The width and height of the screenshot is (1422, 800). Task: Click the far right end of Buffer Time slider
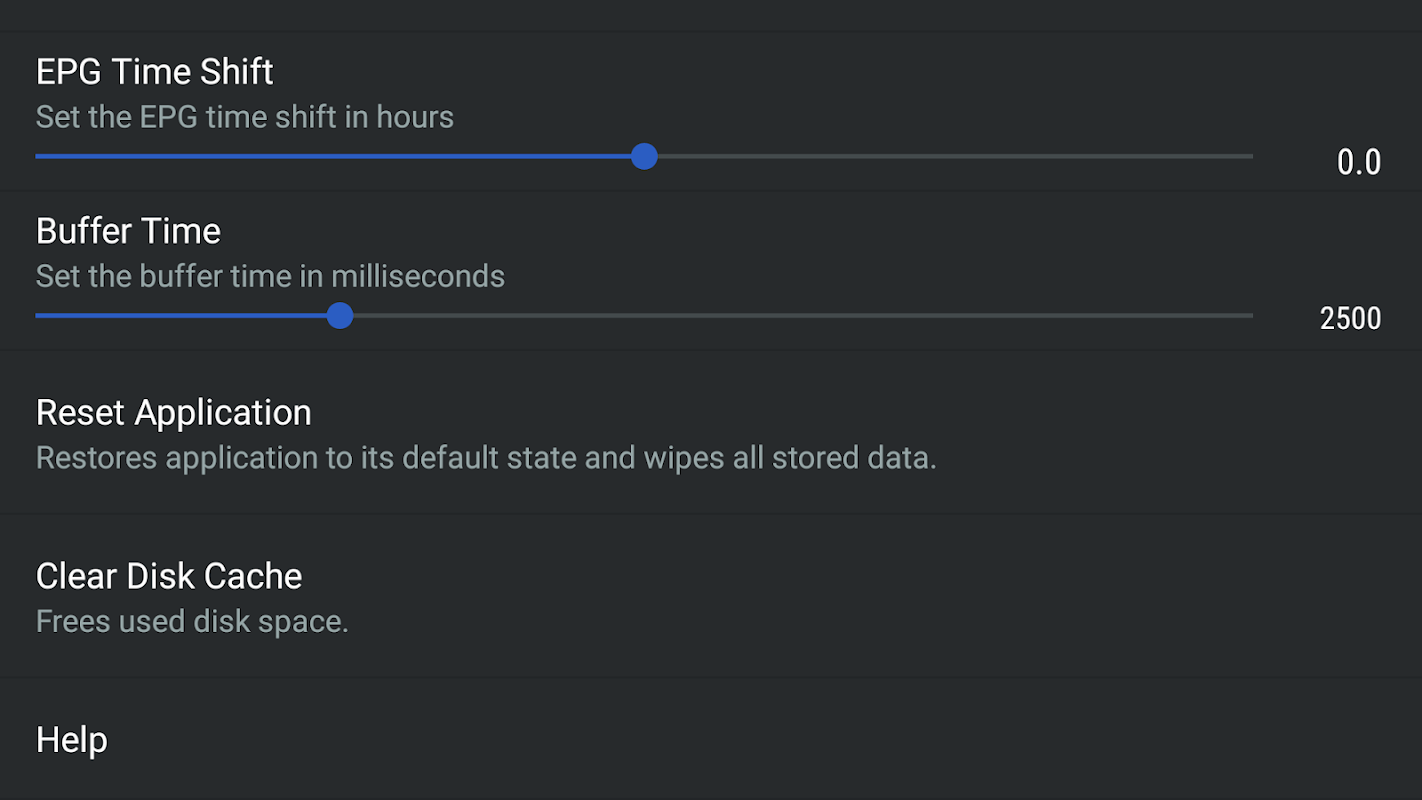click(x=1250, y=316)
